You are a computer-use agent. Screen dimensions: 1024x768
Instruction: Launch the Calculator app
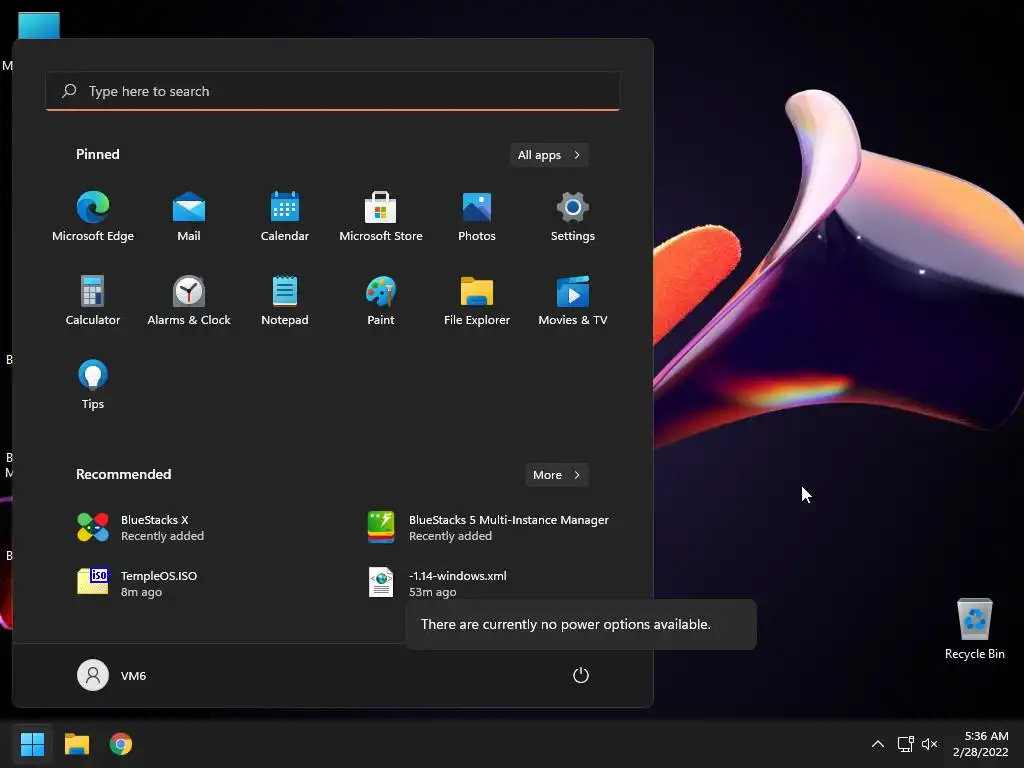pyautogui.click(x=93, y=301)
